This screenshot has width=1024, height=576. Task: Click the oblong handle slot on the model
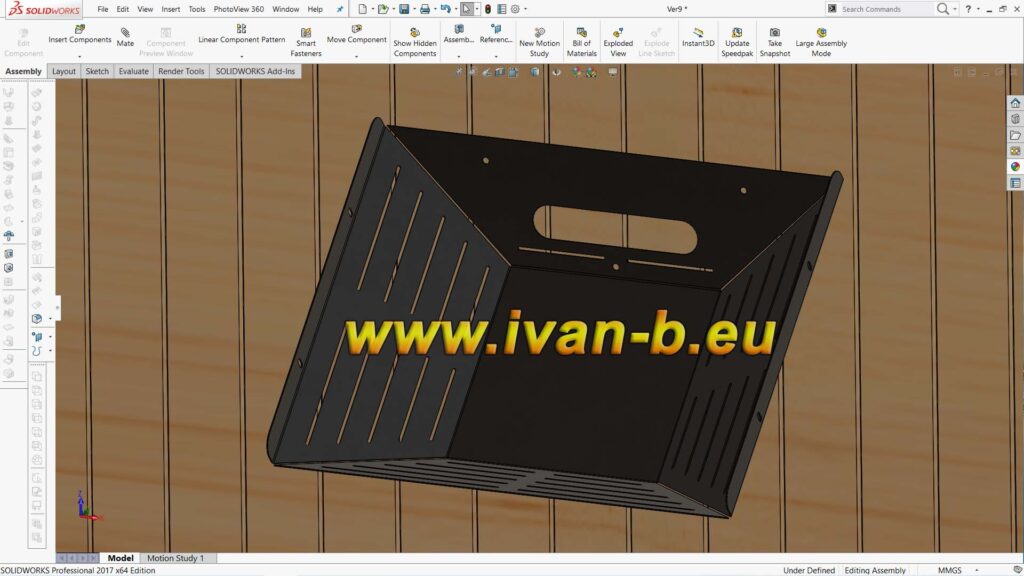pyautogui.click(x=615, y=229)
